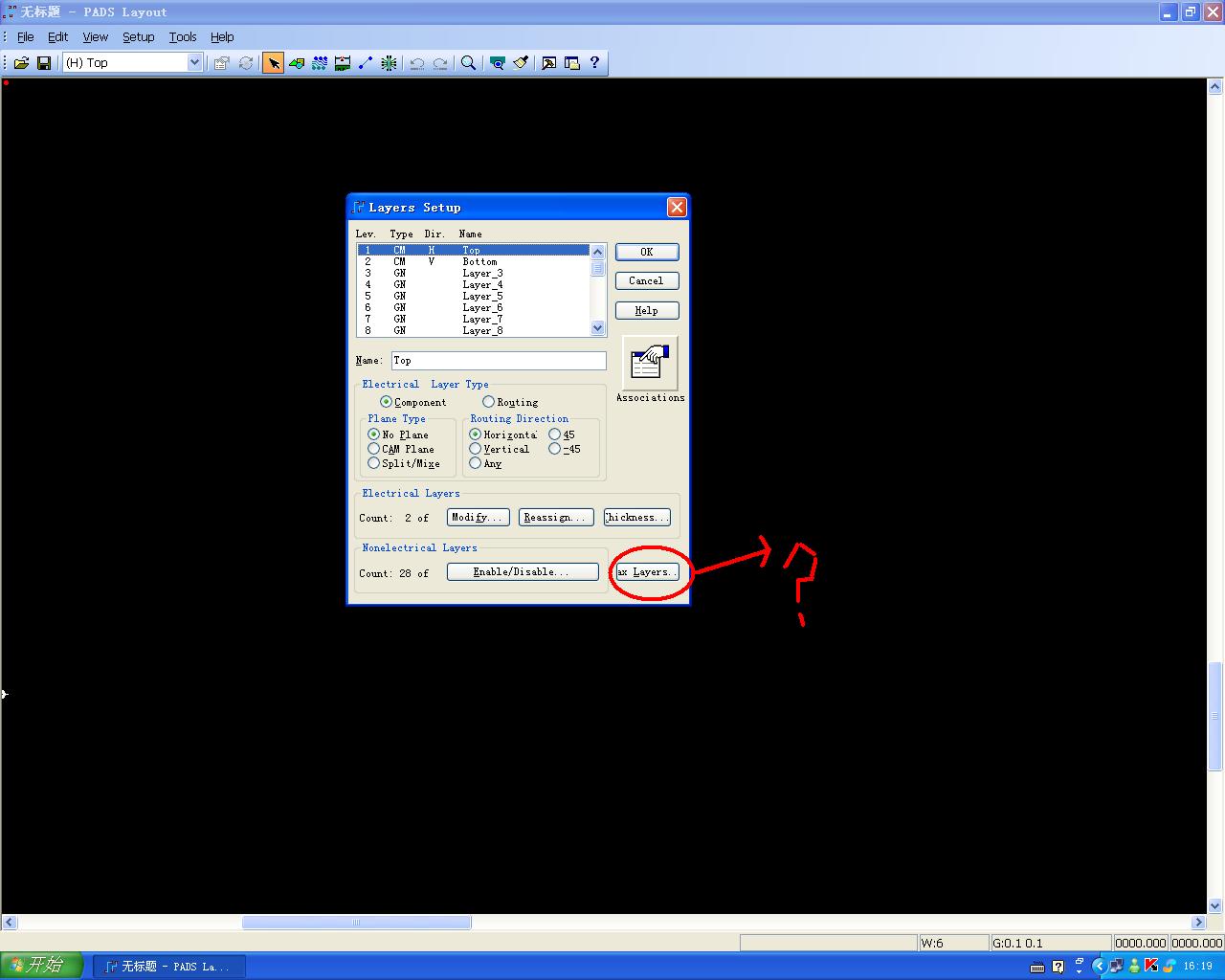Select the Zoom magnifier tool
This screenshot has width=1225, height=980.
pos(468,63)
